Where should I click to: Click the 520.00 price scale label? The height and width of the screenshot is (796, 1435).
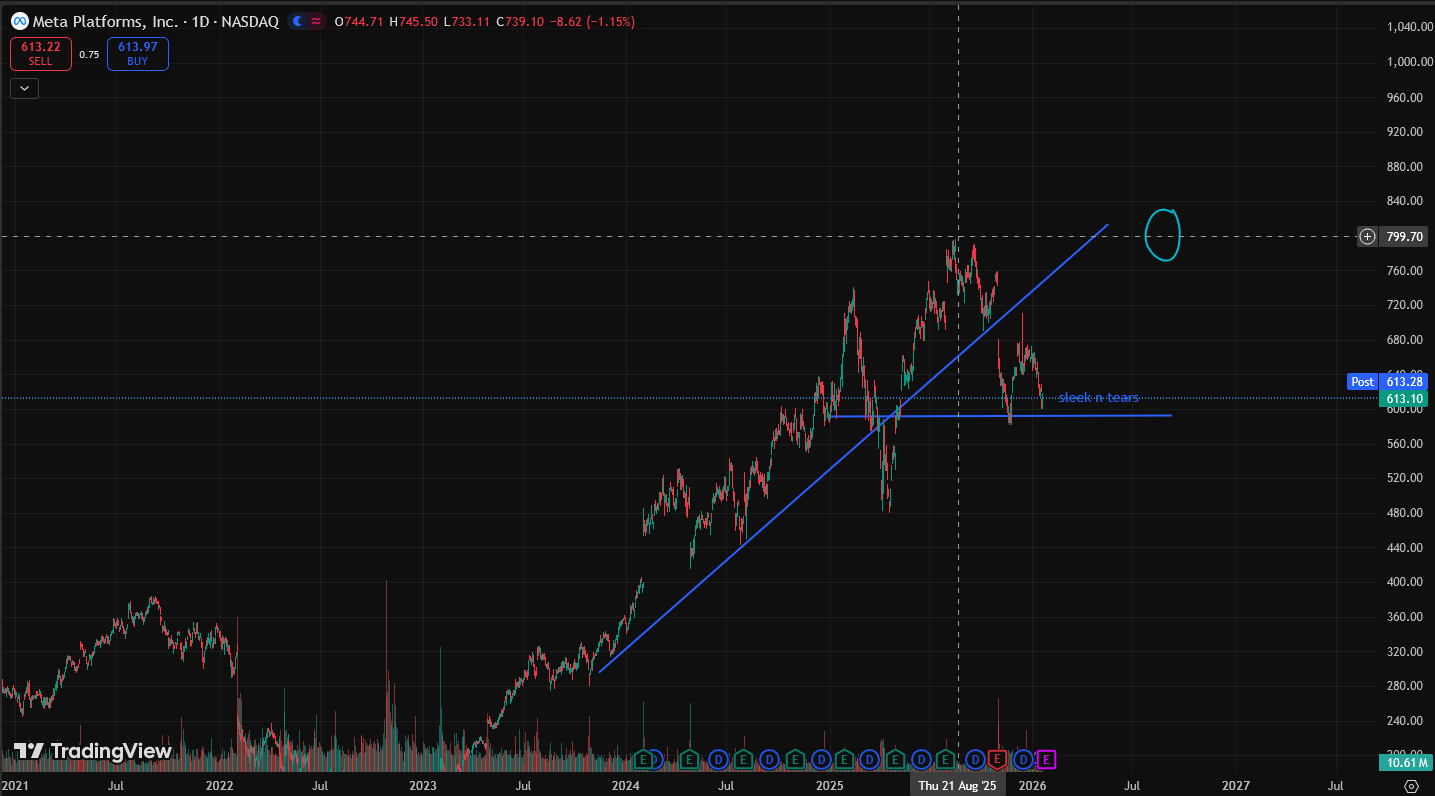coord(1406,478)
